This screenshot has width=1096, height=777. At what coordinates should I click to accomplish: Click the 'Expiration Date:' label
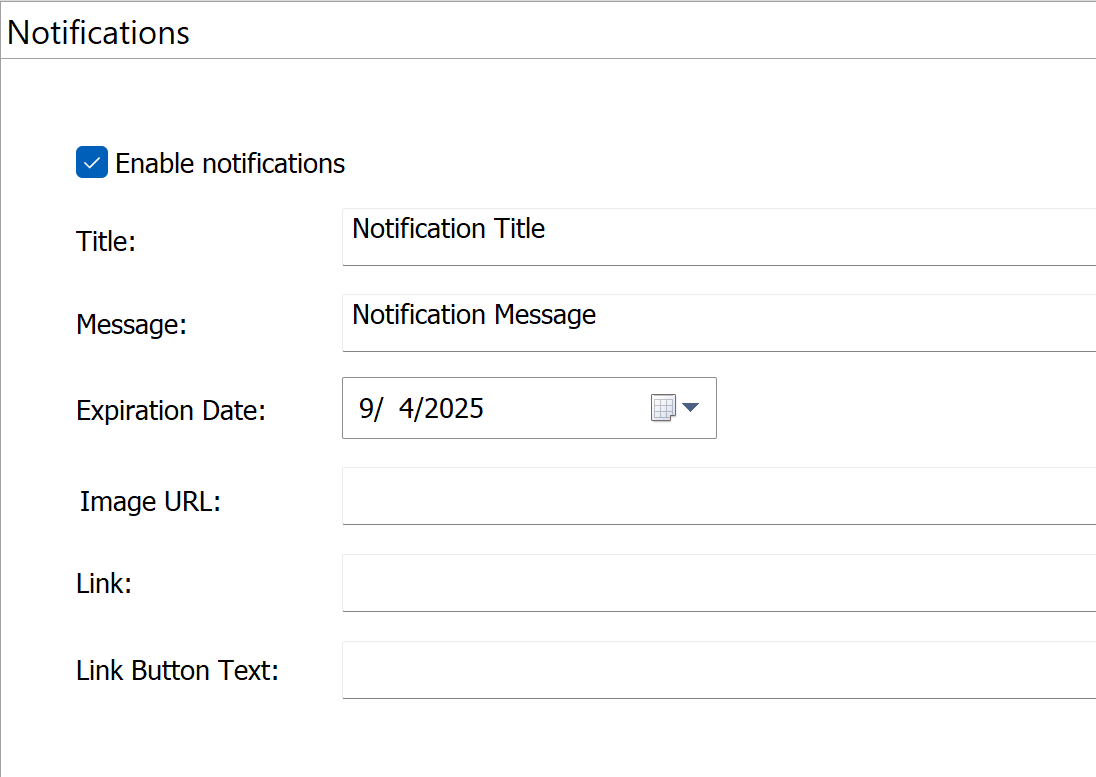[170, 410]
